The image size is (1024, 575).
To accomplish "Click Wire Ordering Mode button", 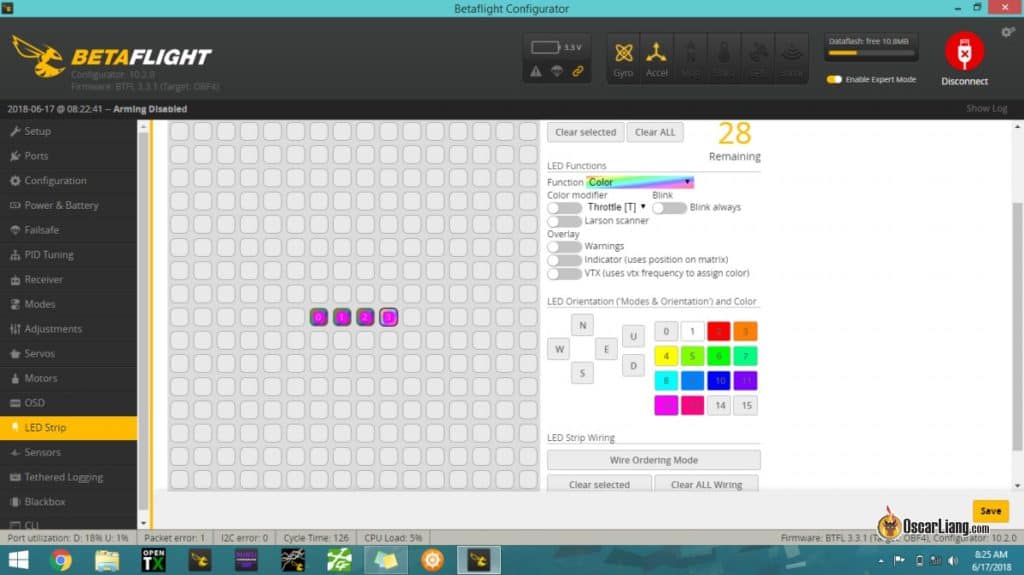I will (x=654, y=460).
